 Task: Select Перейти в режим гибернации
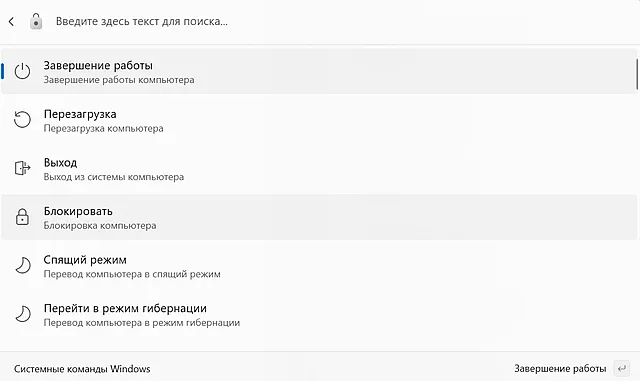click(x=319, y=314)
